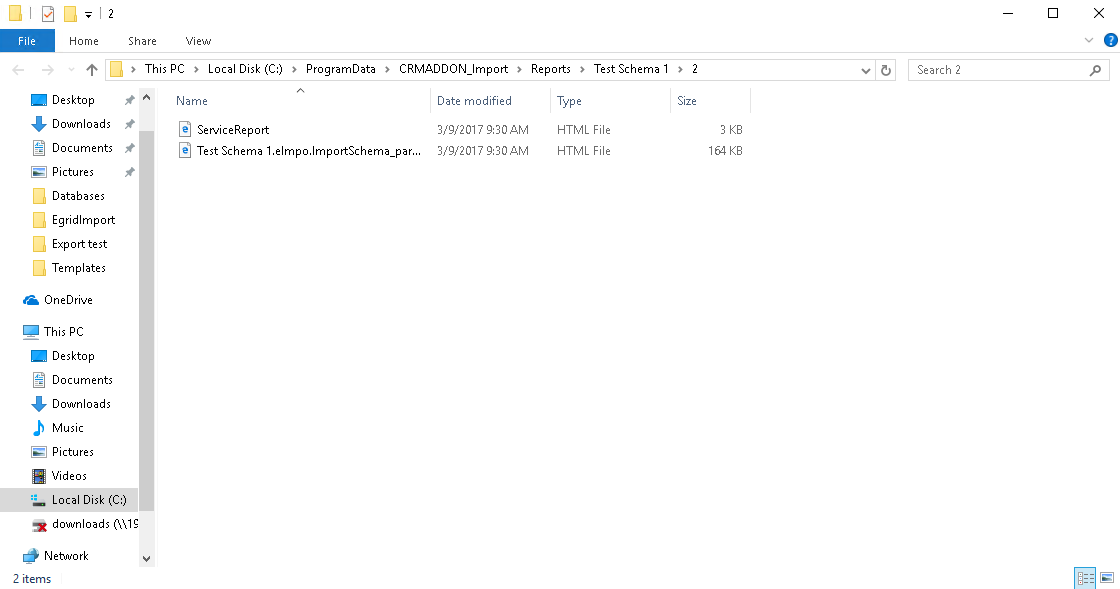Click ProgramData breadcrumb in address bar

coord(341,69)
